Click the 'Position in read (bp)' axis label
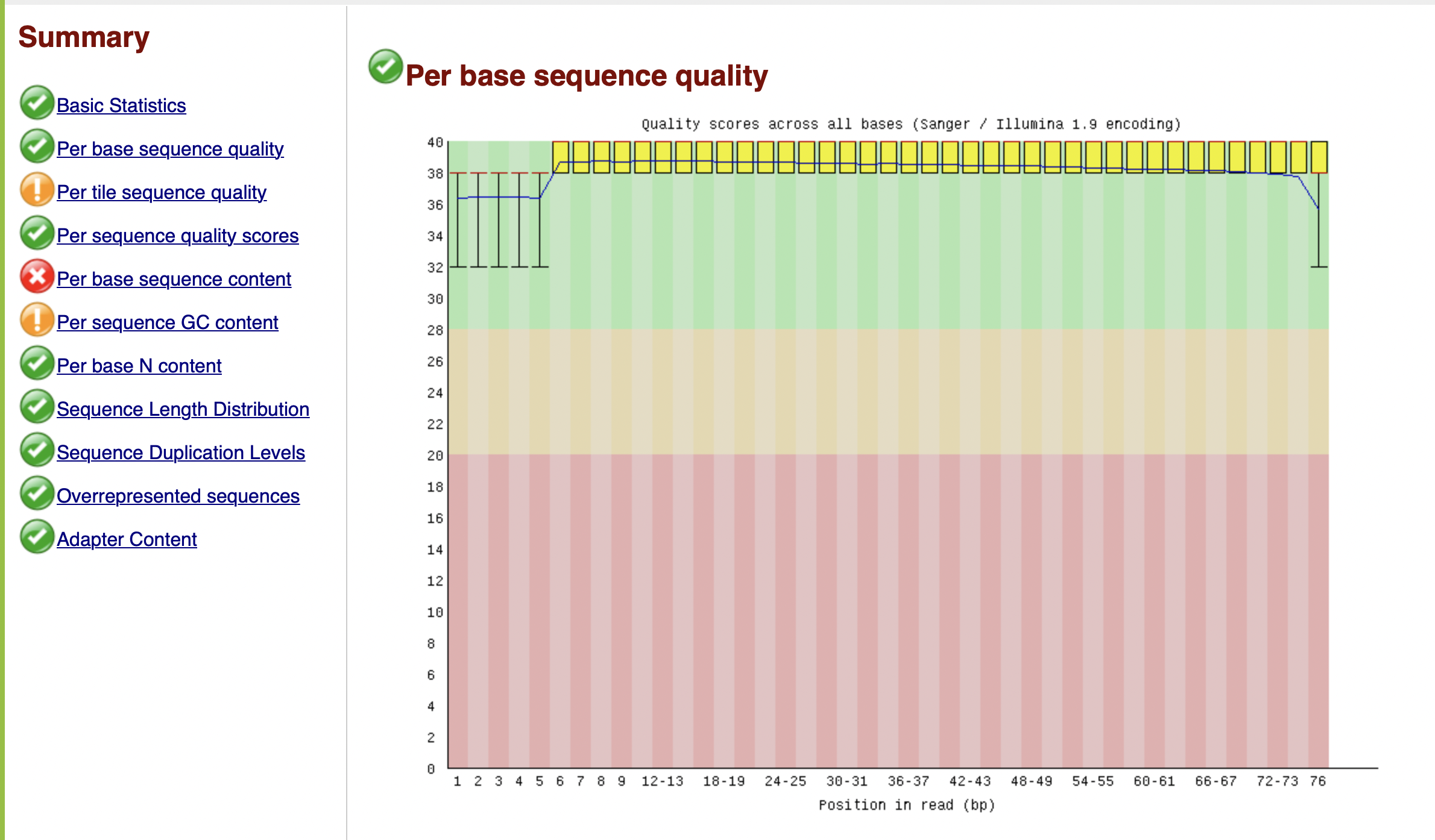 [906, 805]
